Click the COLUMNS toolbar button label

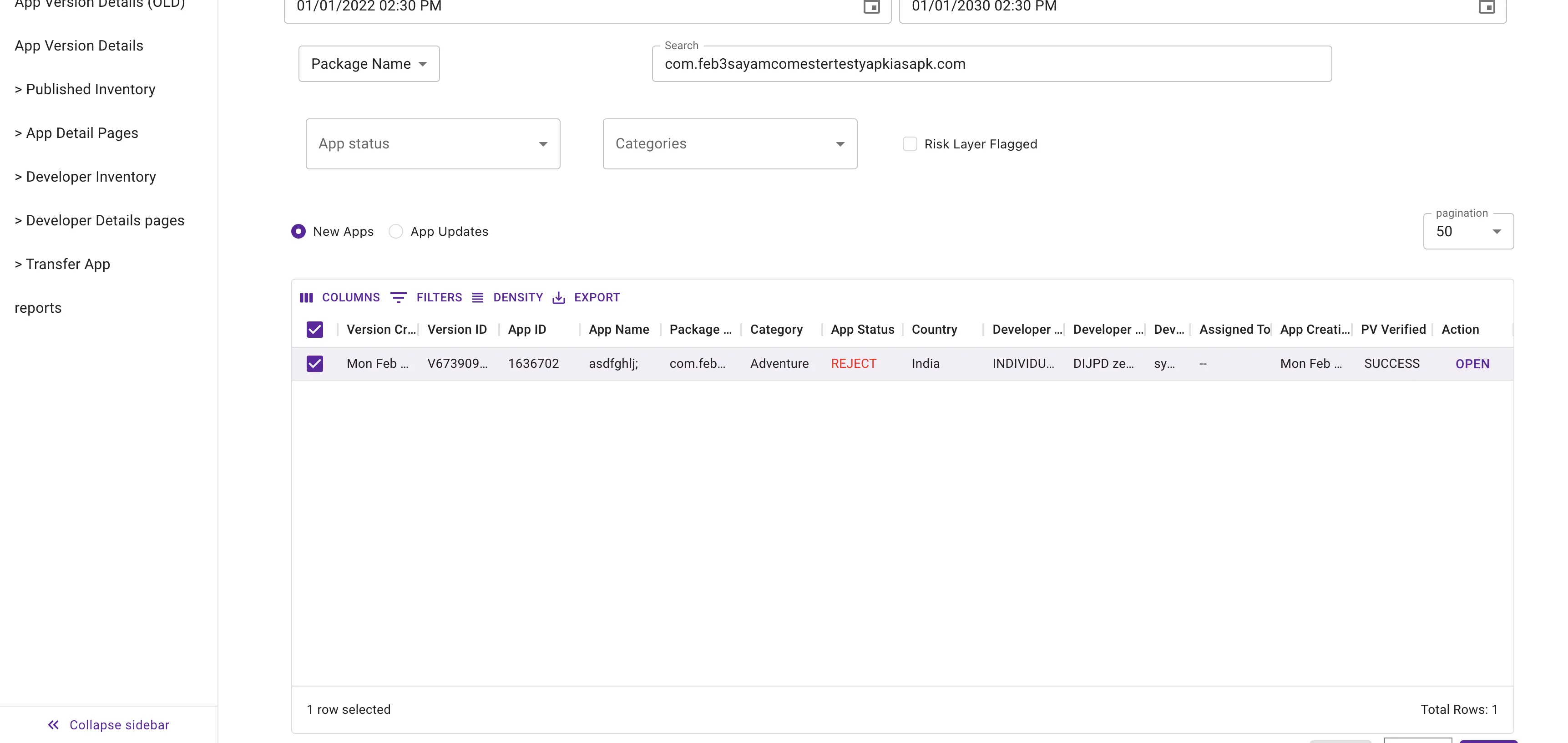[x=351, y=298]
